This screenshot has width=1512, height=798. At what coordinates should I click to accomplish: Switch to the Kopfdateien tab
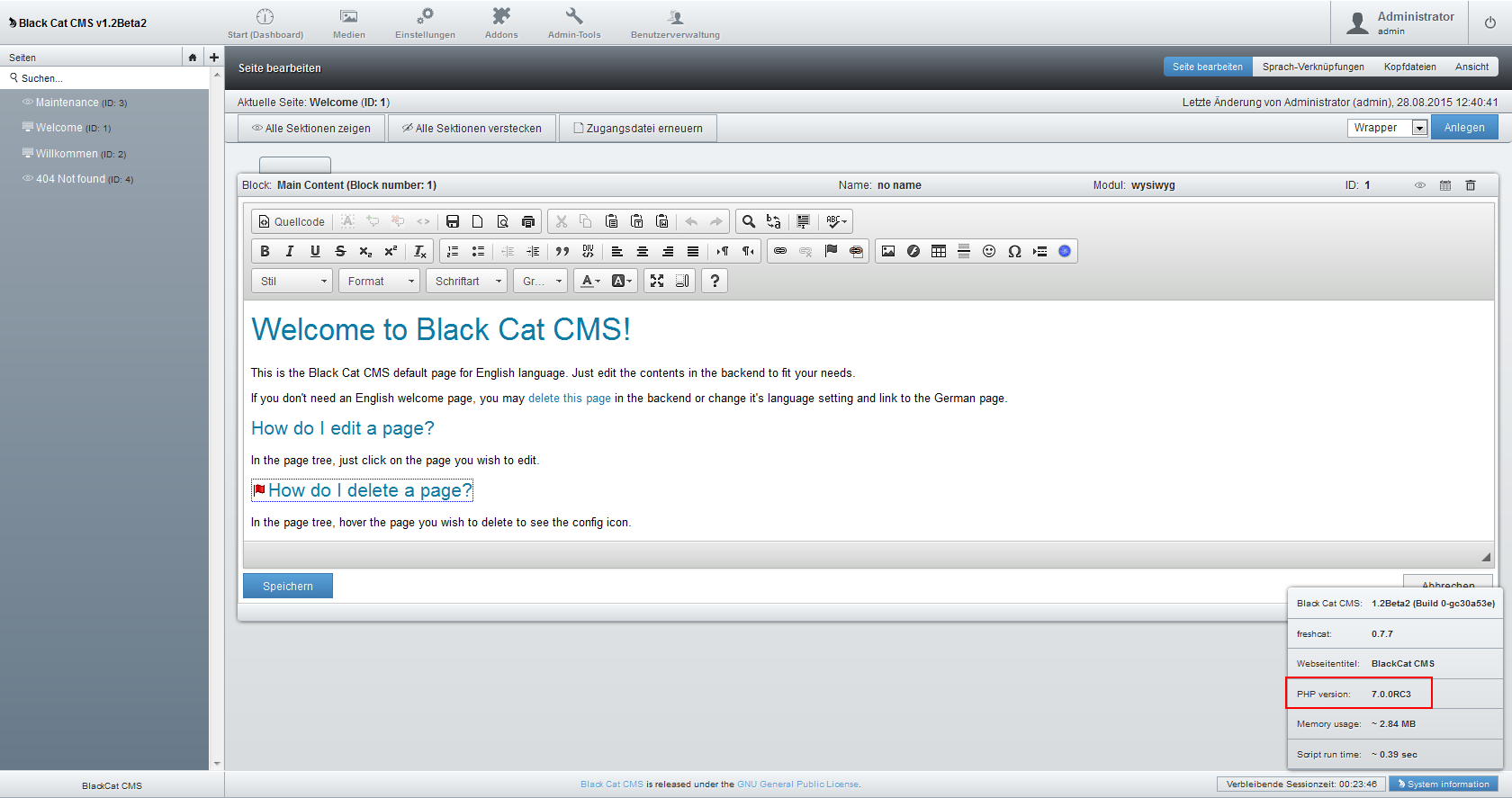tap(1410, 67)
